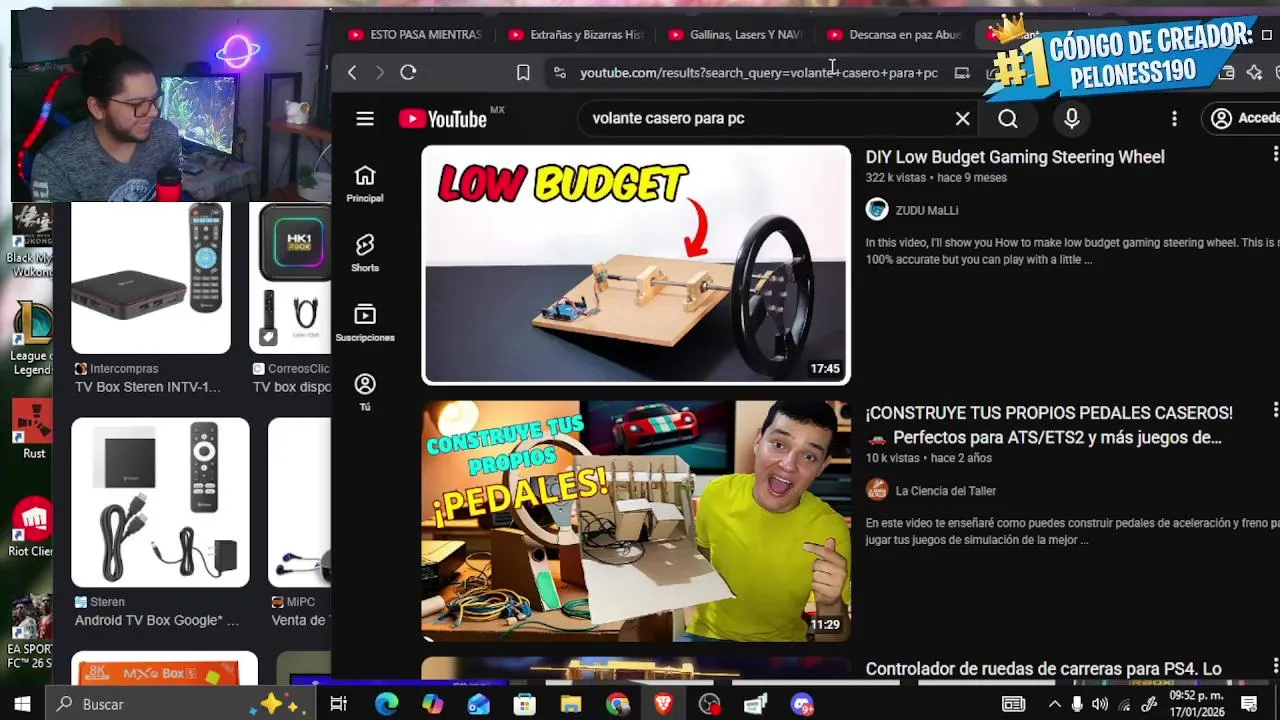The image size is (1280, 720).
Task: Reload the browser page
Action: pos(408,72)
